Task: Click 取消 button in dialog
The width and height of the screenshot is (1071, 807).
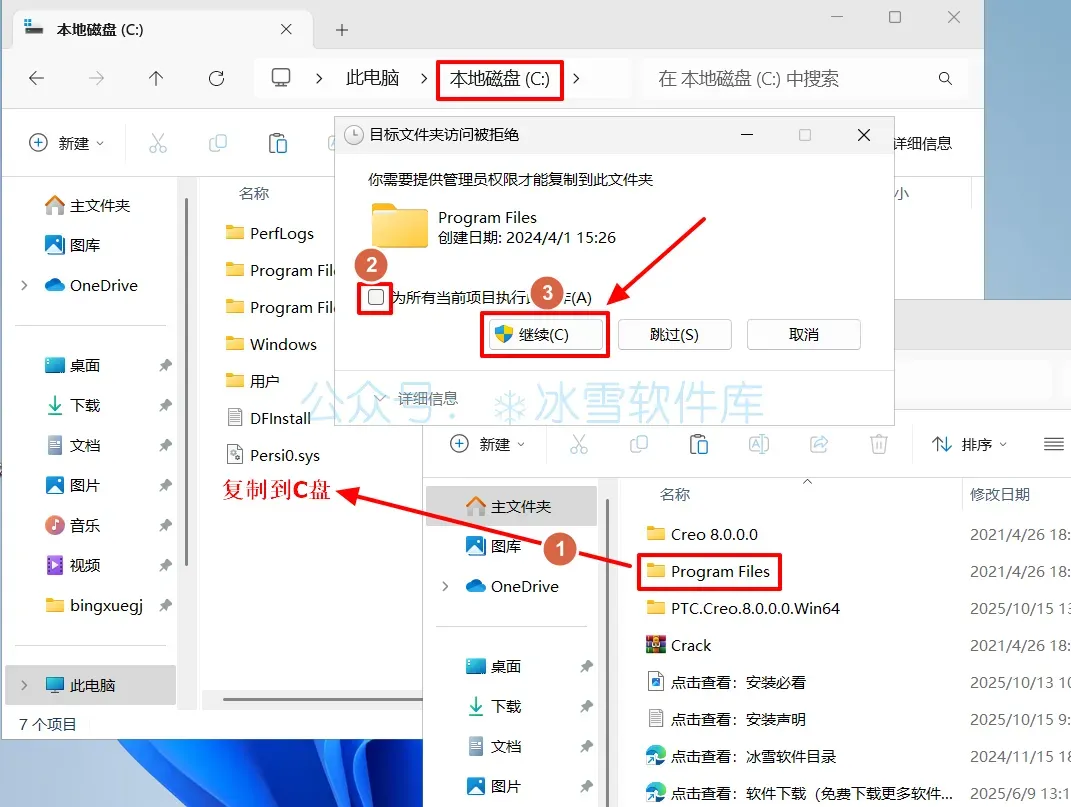Action: coord(803,335)
